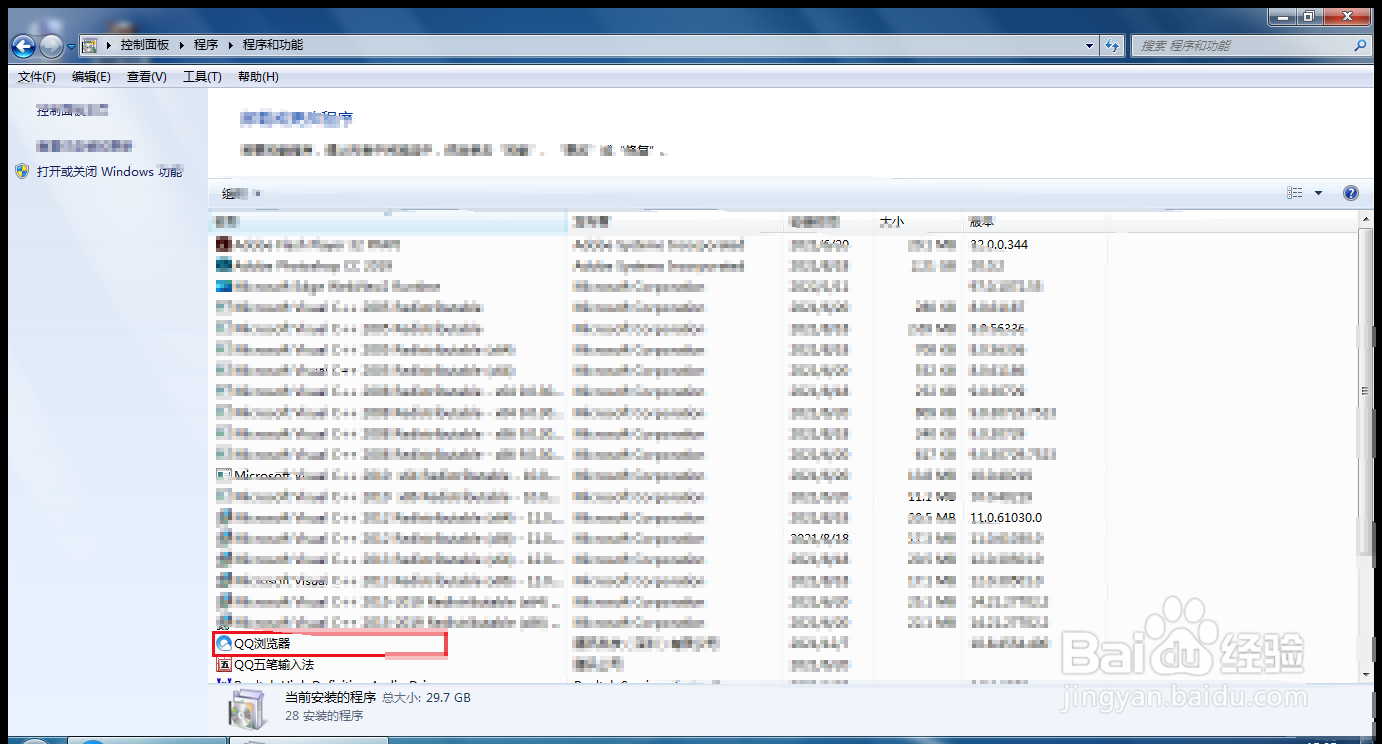The image size is (1382, 744).
Task: Select the Adobe Photoshop CC program icon
Action: pos(224,265)
